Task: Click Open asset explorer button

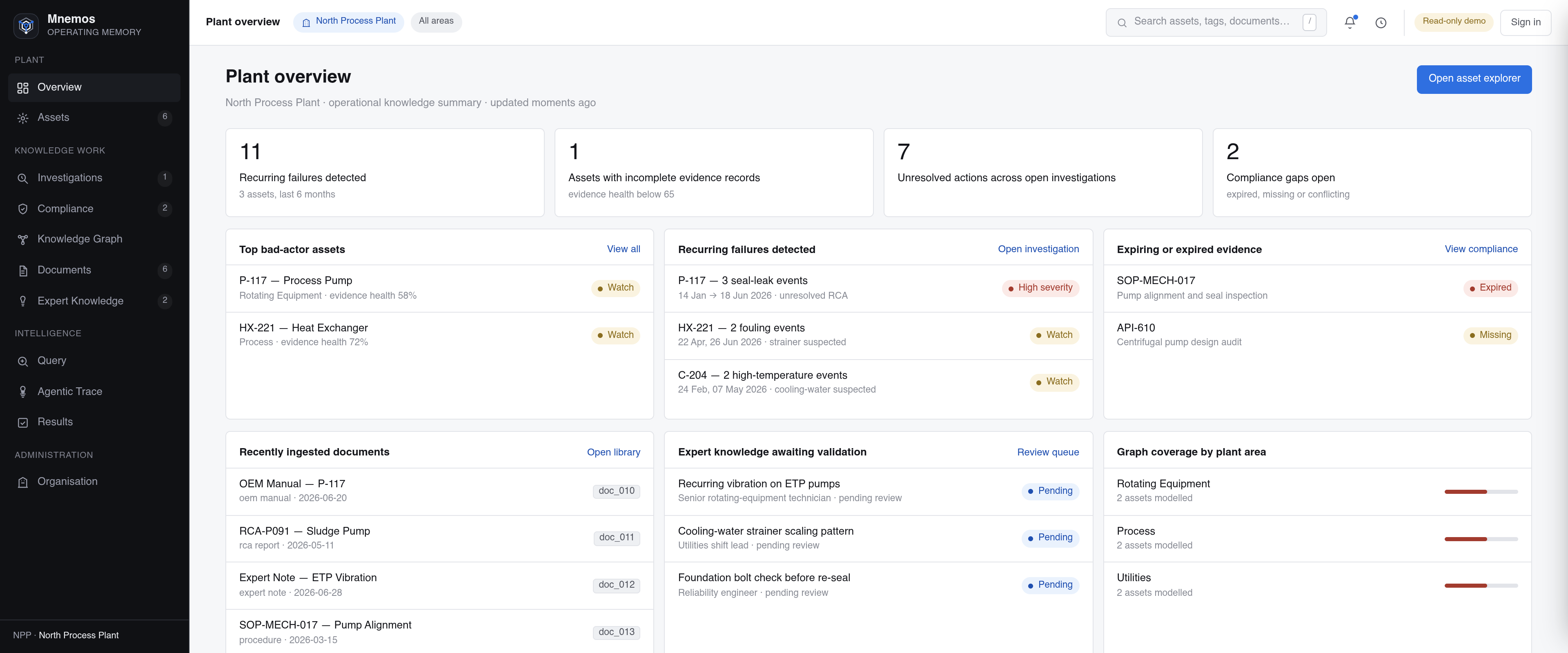Action: pyautogui.click(x=1474, y=79)
